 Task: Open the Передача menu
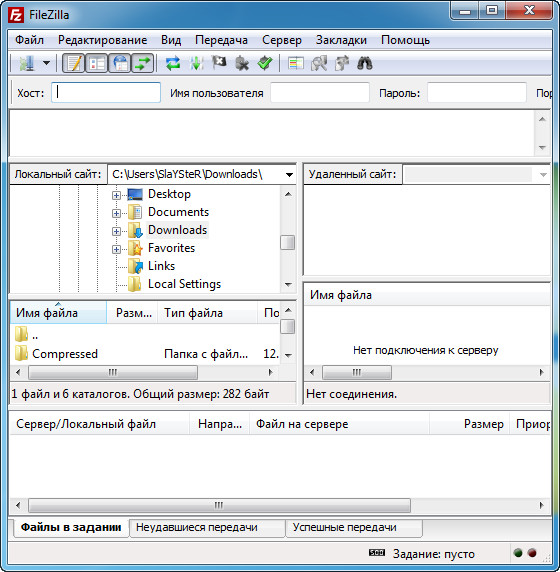pyautogui.click(x=221, y=40)
